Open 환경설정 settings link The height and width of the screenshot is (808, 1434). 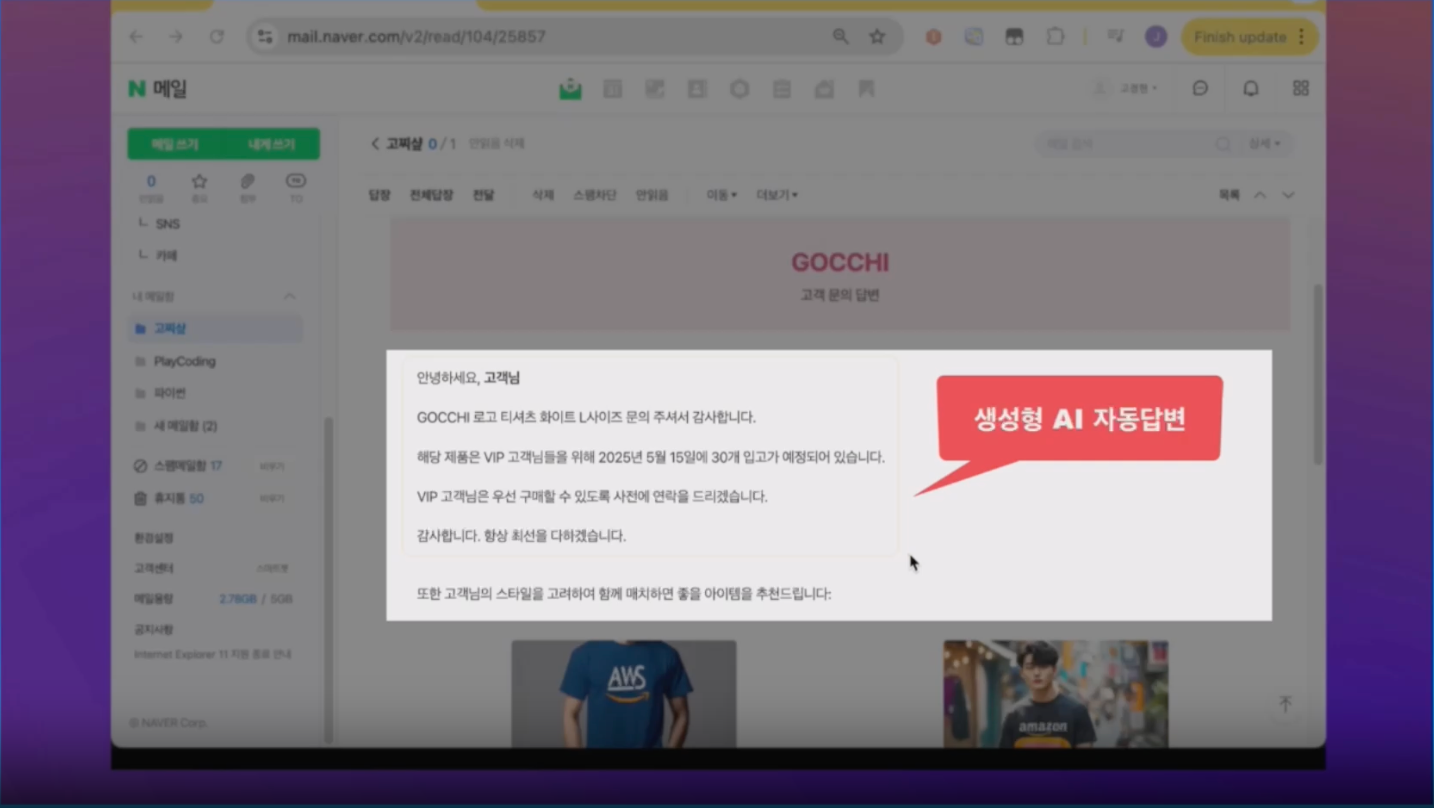154,538
